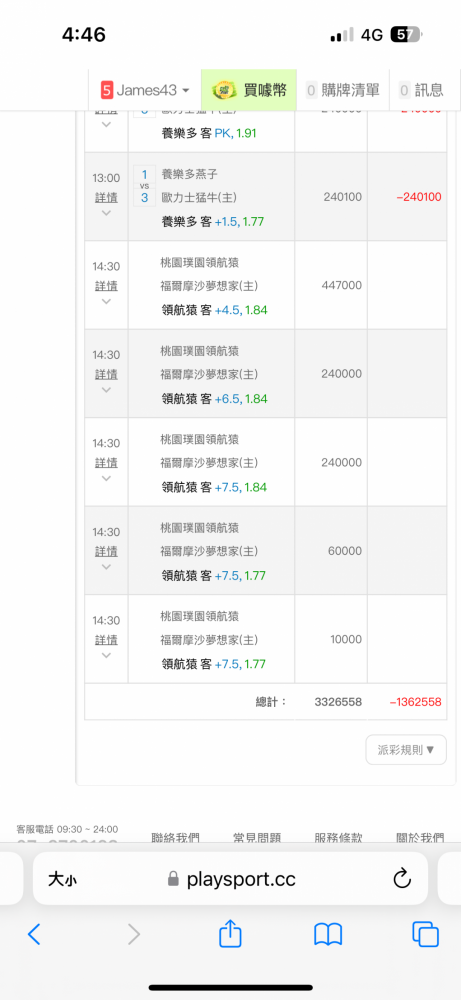Open 詳情 for the 60000 bet row
461x1000 pixels.
click(x=106, y=551)
